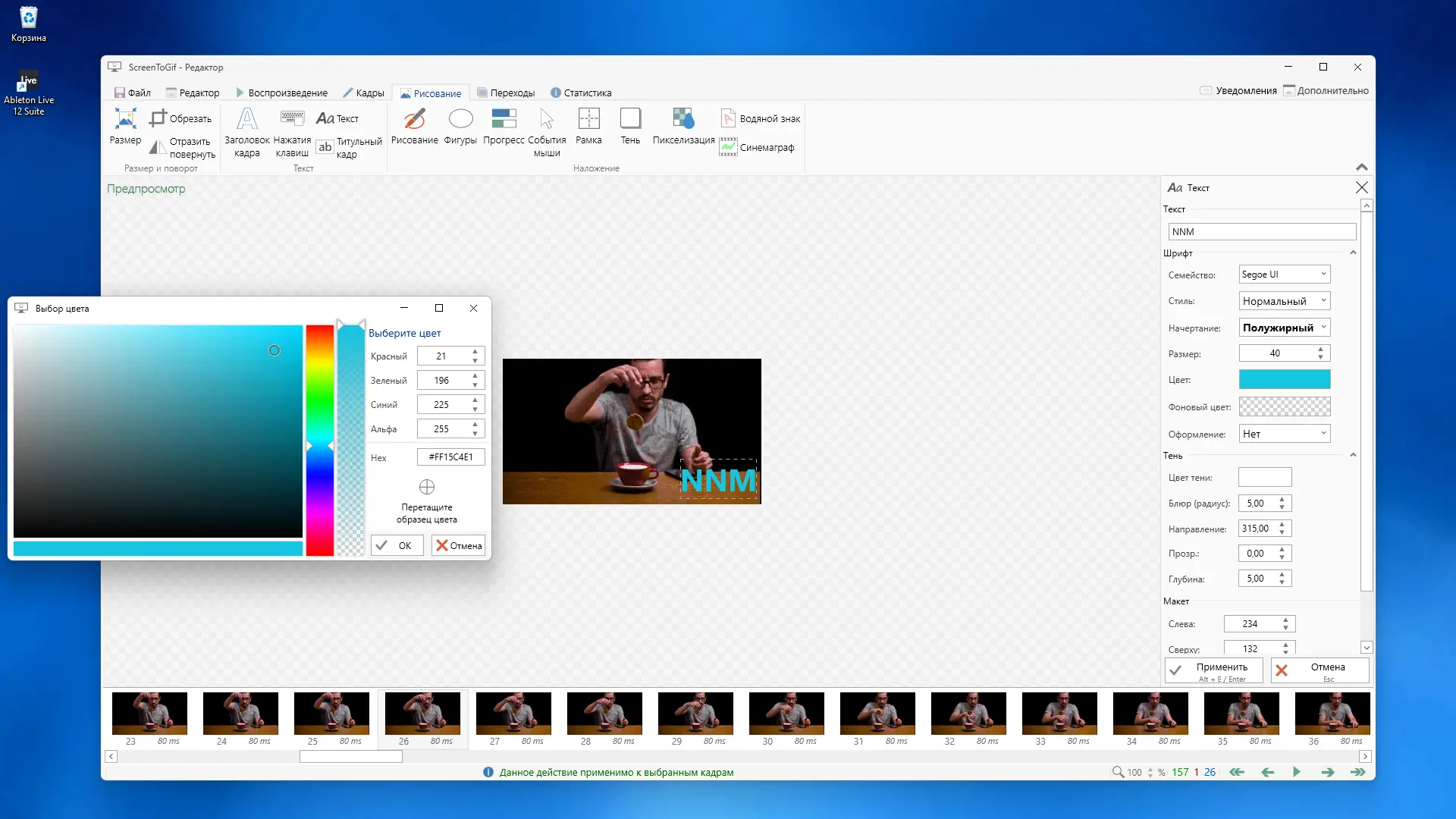Click the color sampler eyedropper crosshair
This screenshot has height=819, width=1456.
[427, 487]
